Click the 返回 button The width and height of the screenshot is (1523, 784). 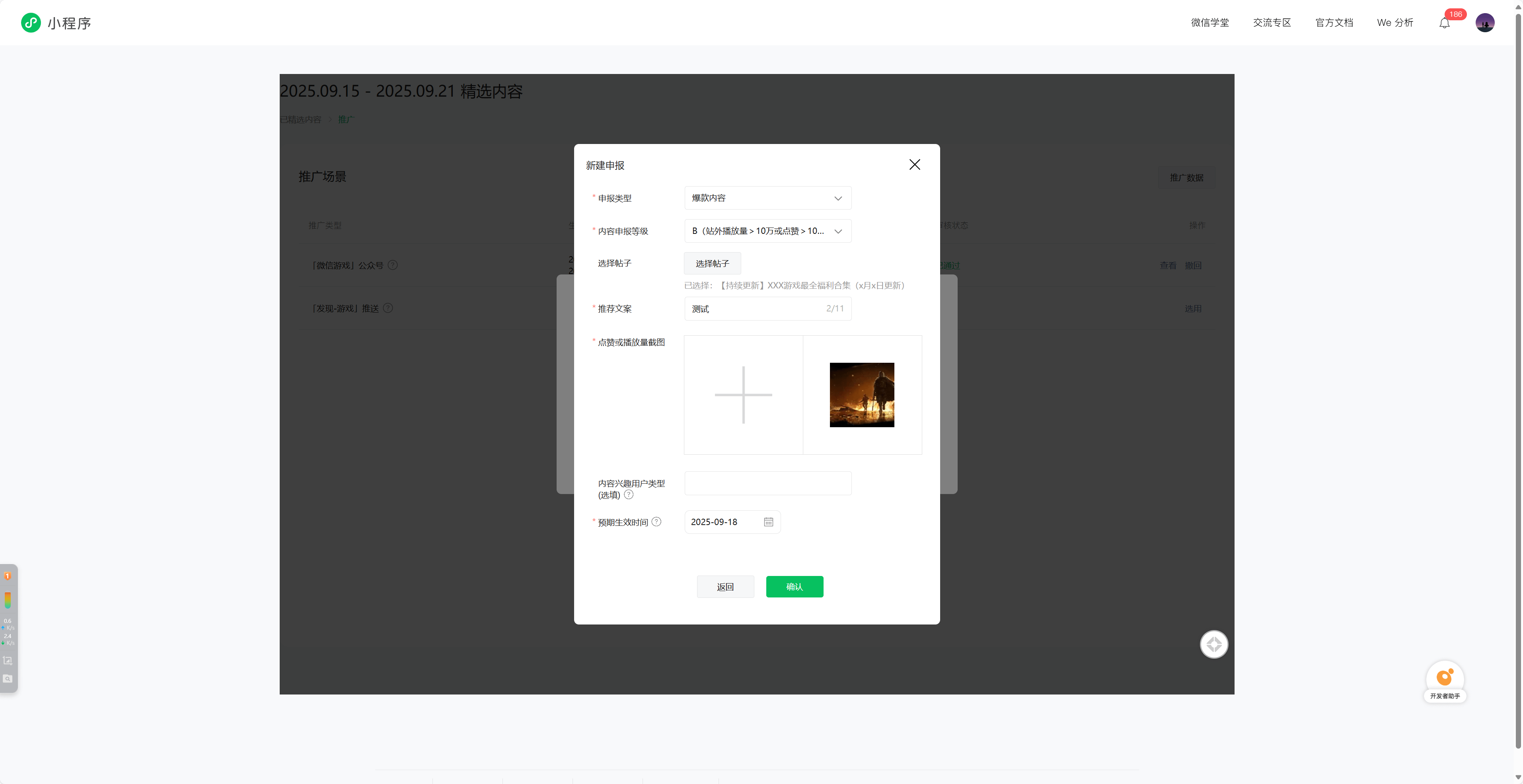(x=725, y=587)
